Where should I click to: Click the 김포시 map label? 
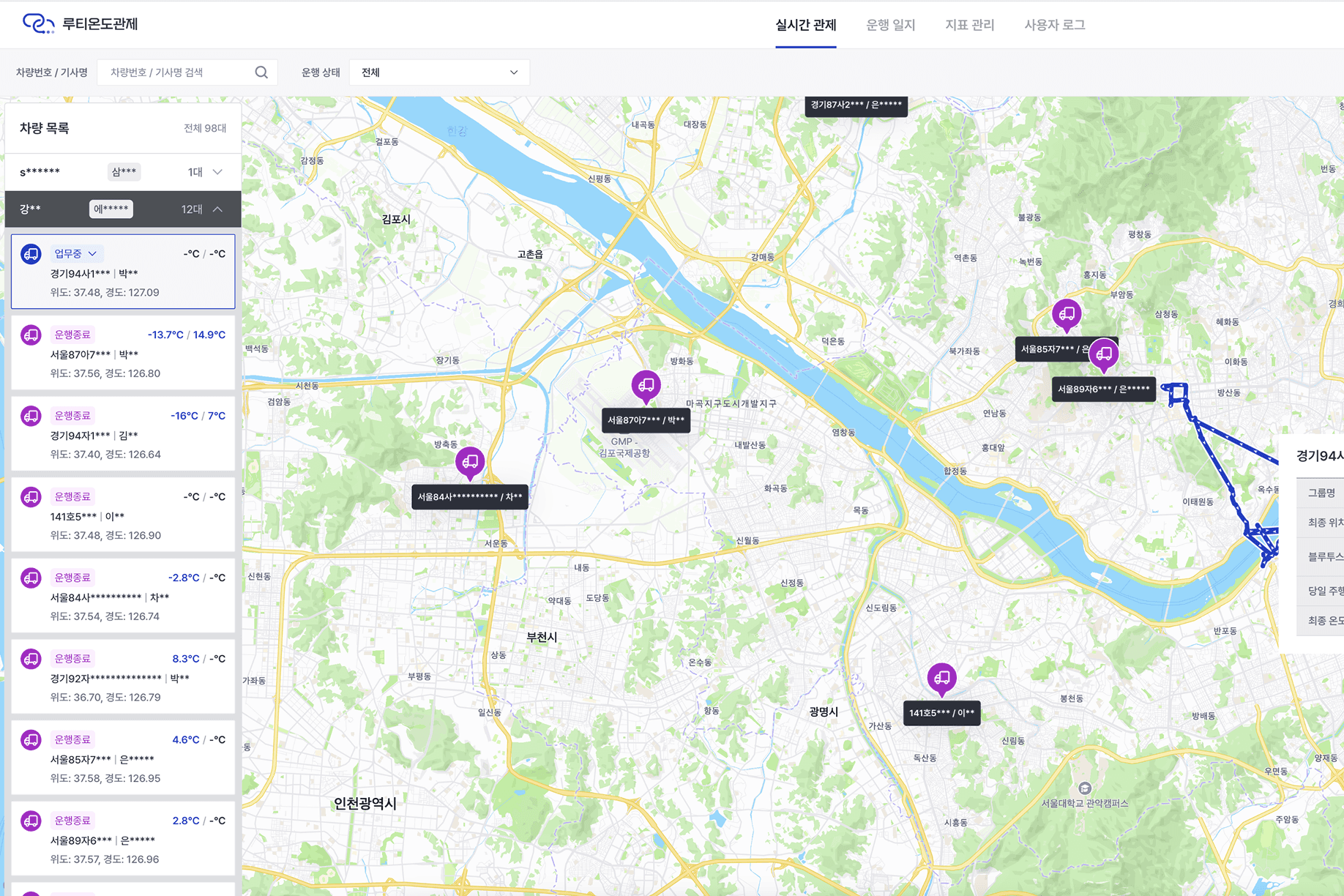396,219
